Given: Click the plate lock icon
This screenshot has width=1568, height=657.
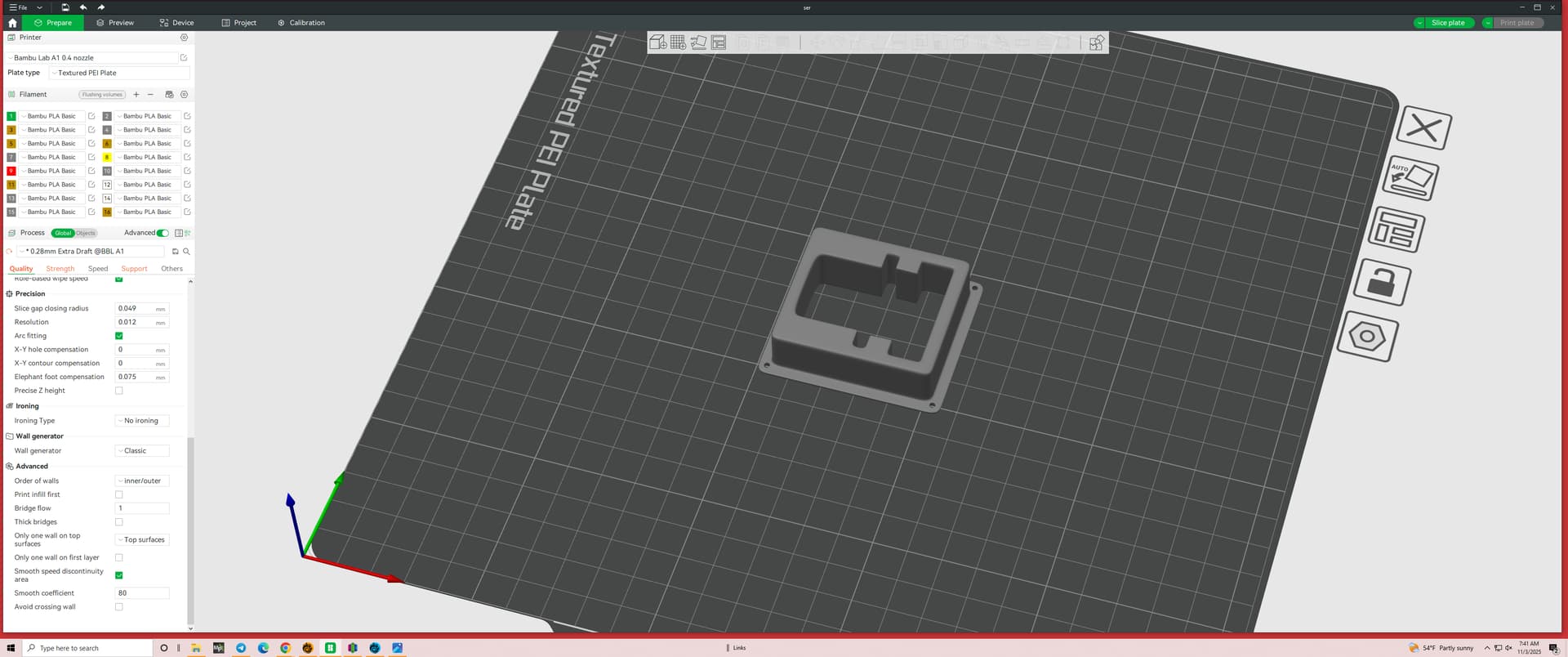Looking at the screenshot, I should point(1381,283).
